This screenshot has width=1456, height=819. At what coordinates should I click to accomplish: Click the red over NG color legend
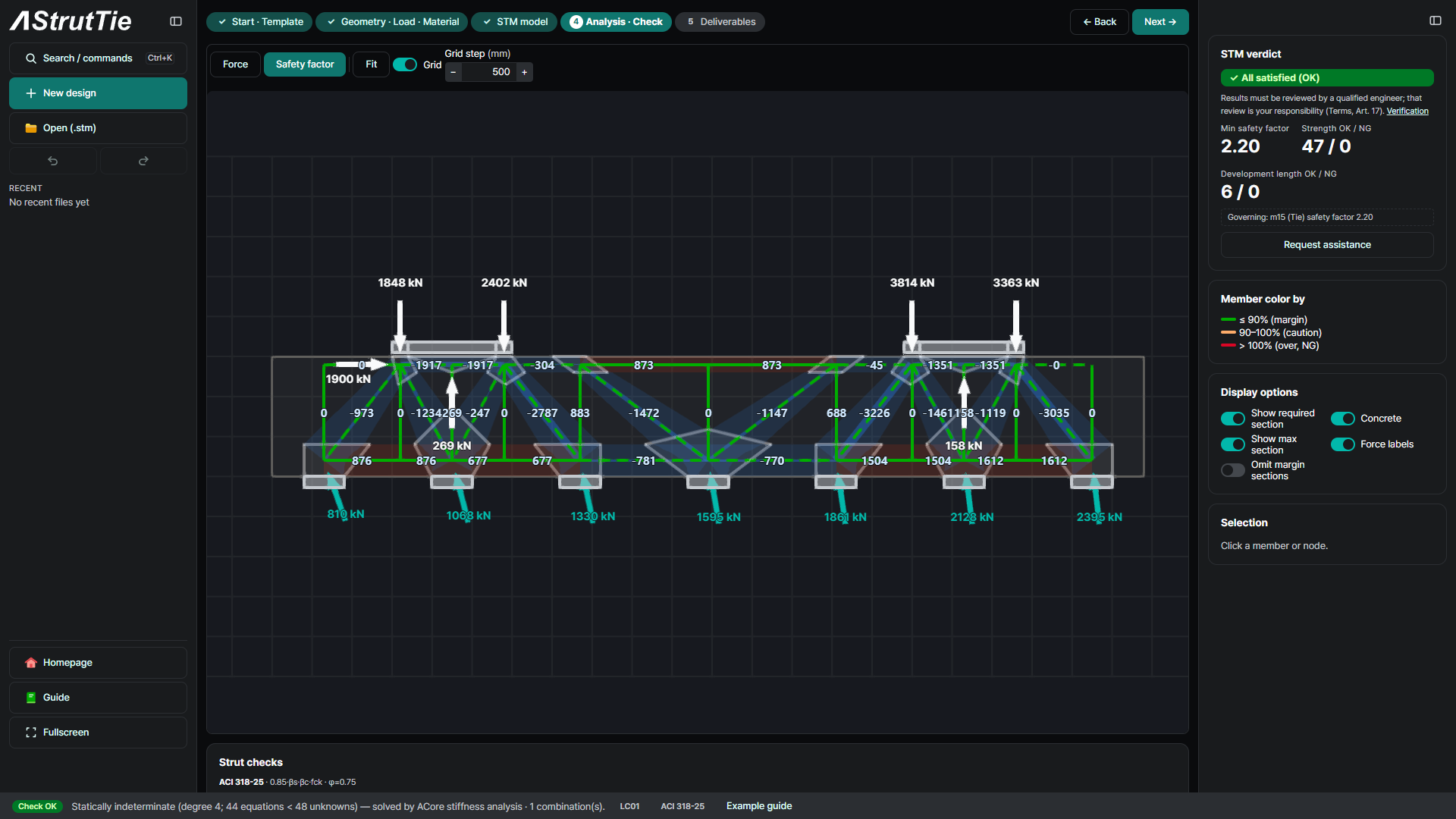[x=1270, y=346]
